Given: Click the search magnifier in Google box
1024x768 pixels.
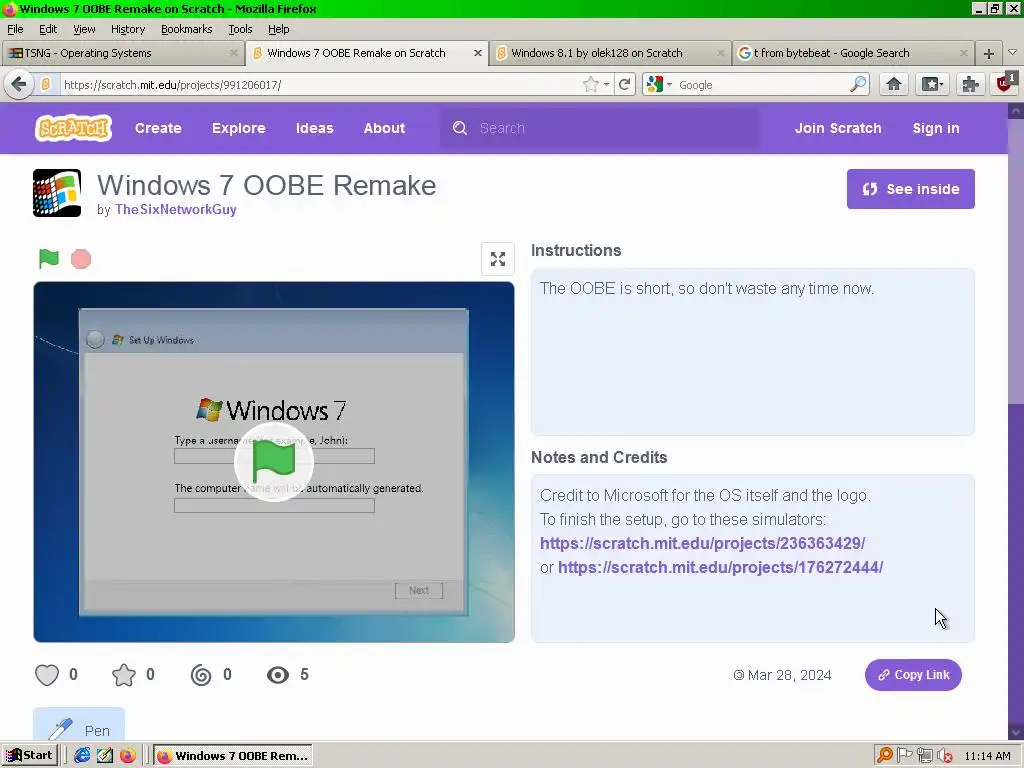Looking at the screenshot, I should pos(857,84).
